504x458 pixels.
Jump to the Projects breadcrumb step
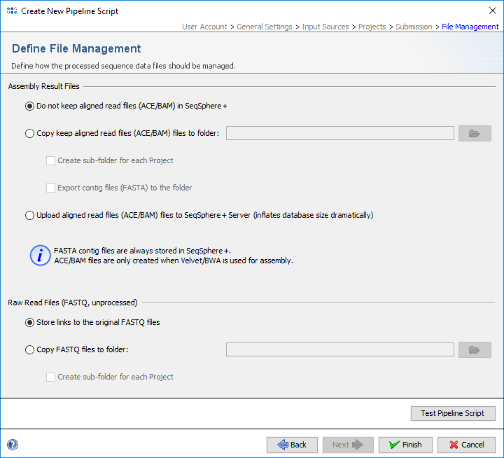click(372, 27)
